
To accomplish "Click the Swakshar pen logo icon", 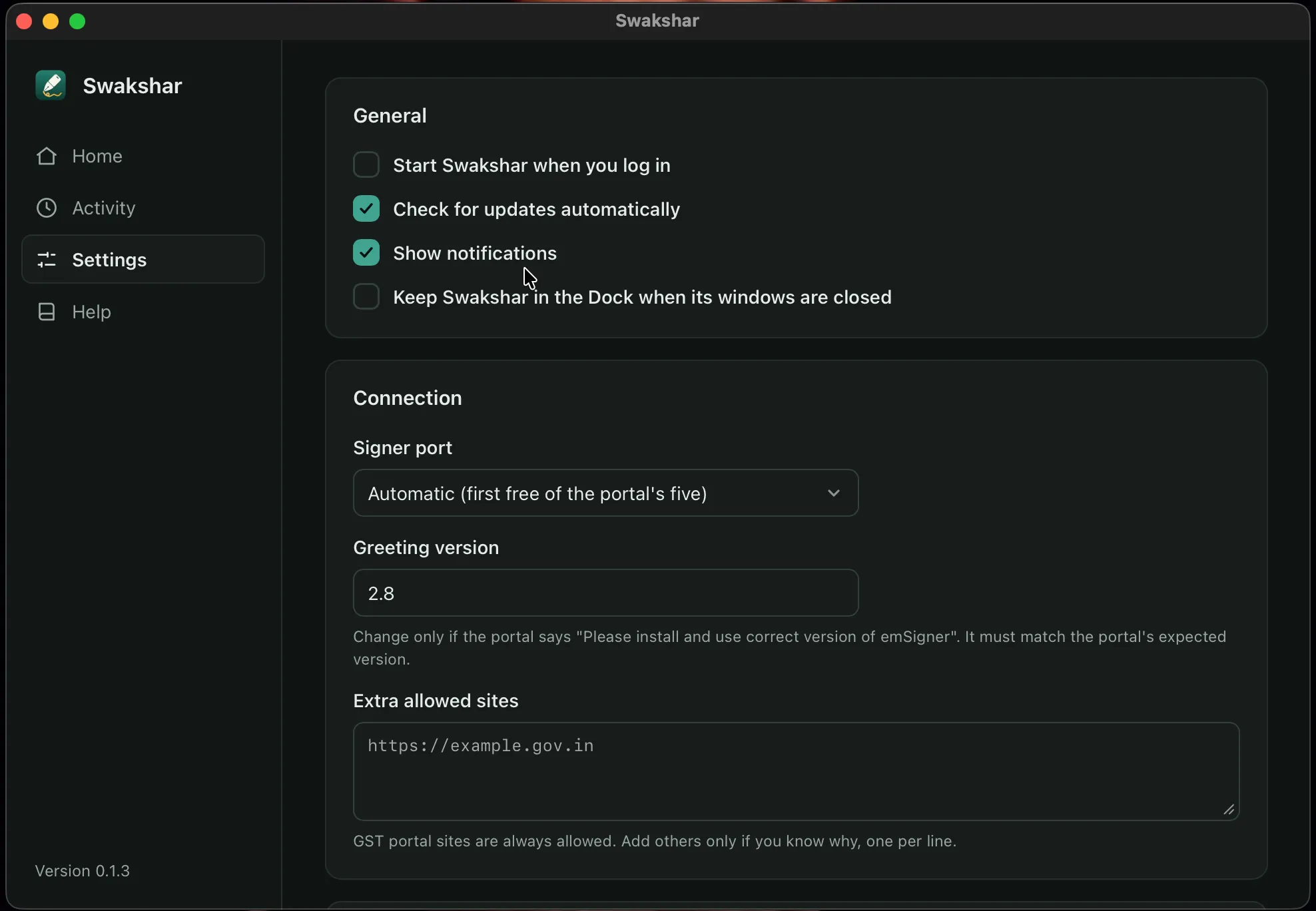I will (x=51, y=85).
